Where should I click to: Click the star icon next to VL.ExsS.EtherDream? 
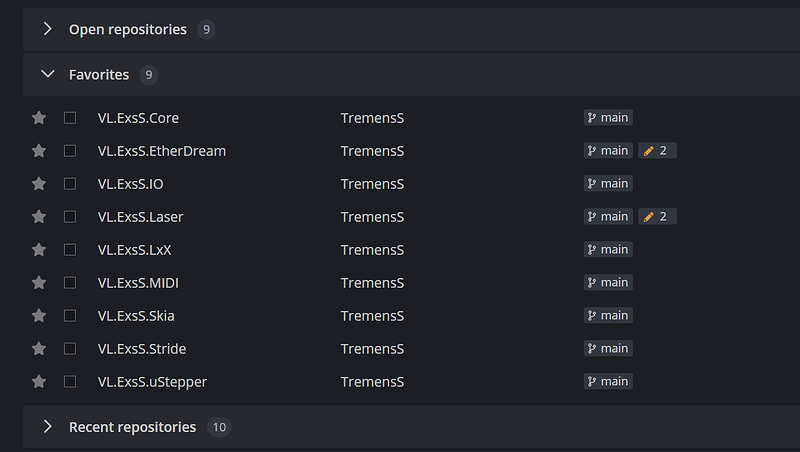(39, 151)
